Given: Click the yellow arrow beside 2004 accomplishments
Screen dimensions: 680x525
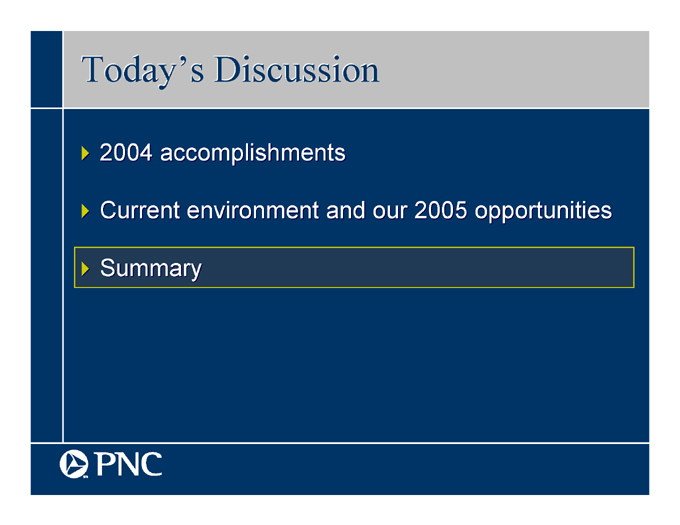Looking at the screenshot, I should pyautogui.click(x=85, y=153).
